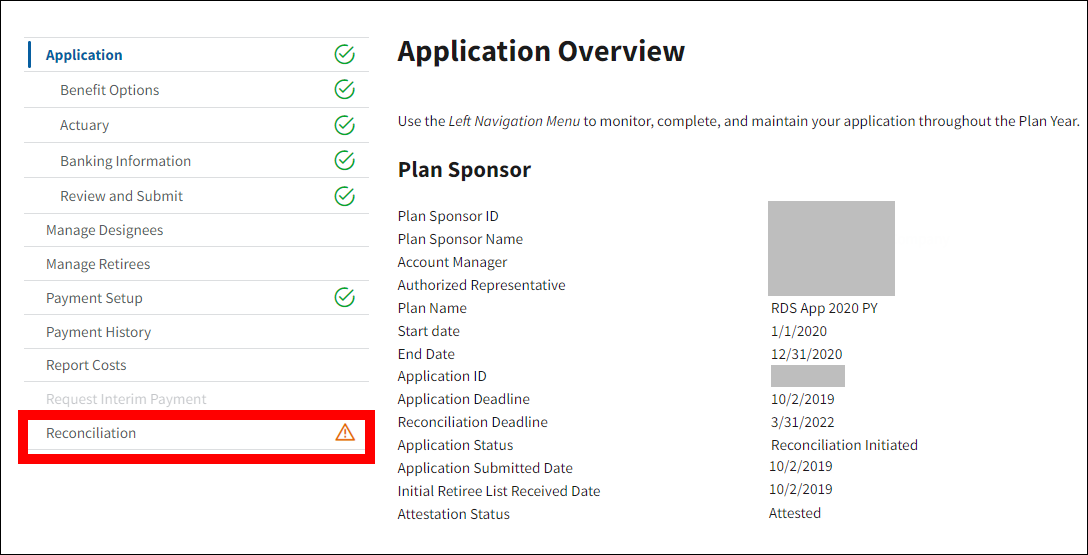The image size is (1088, 555).
Task: Click the green checkmark beside Application
Action: tap(344, 55)
